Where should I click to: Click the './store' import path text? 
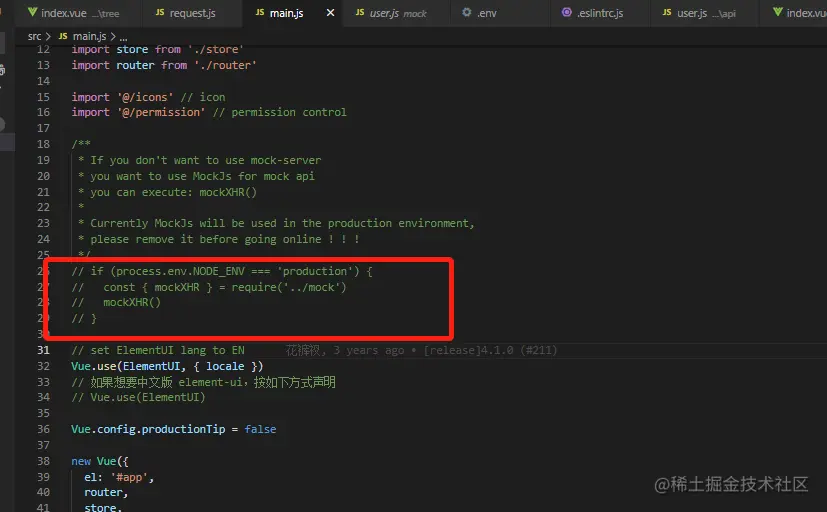(x=216, y=50)
